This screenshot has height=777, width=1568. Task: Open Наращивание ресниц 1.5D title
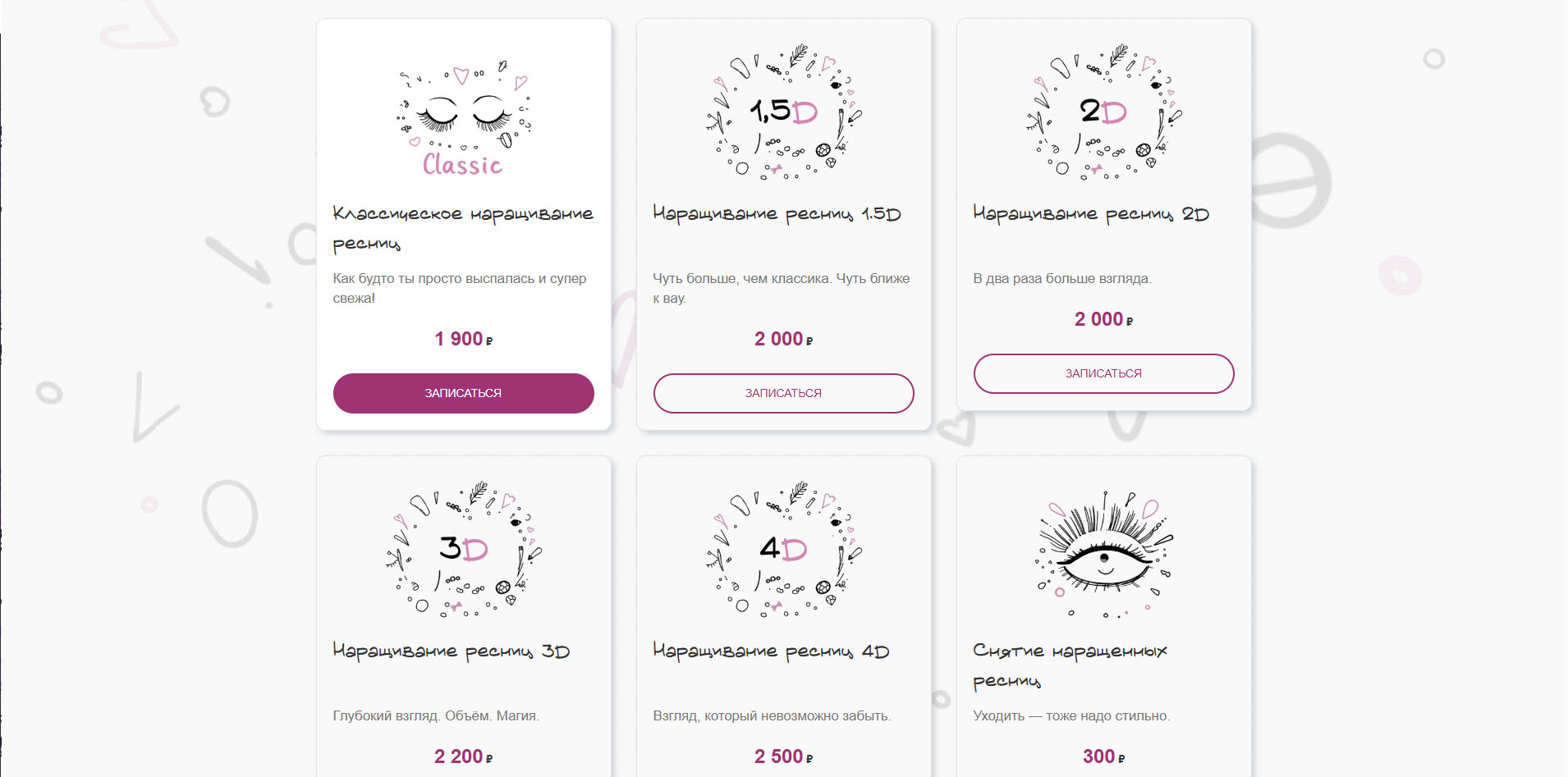pos(777,213)
